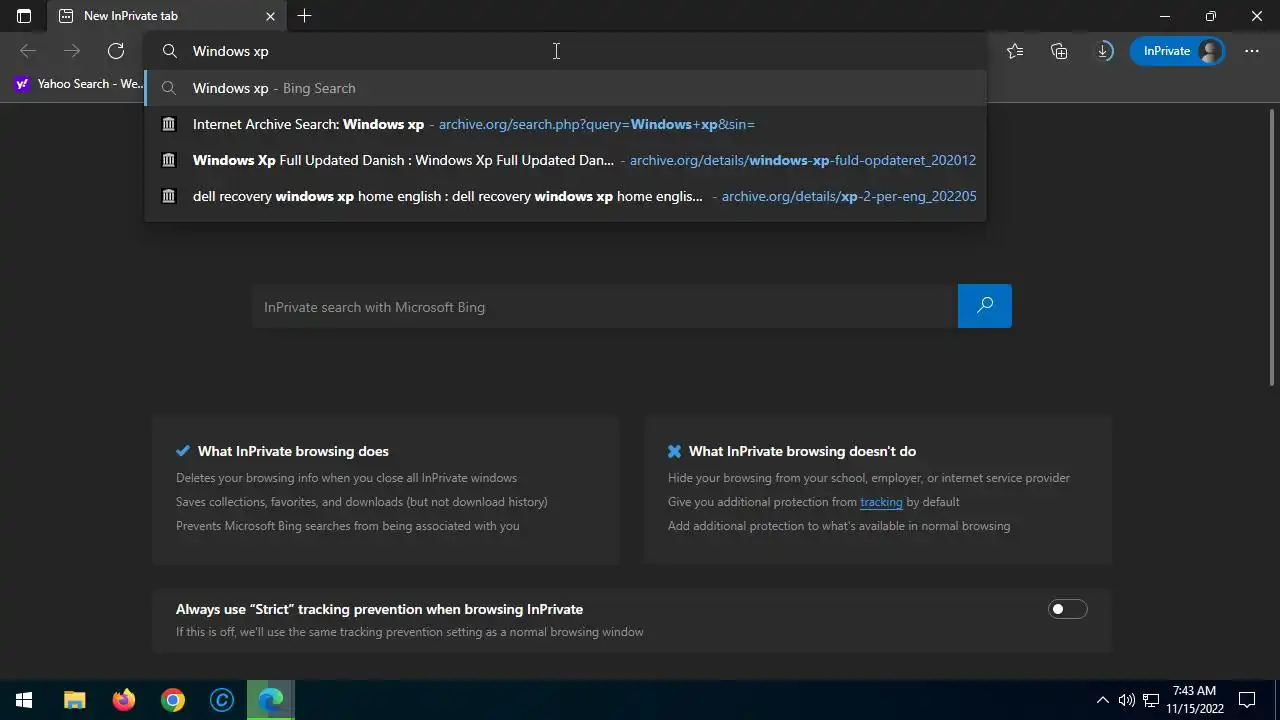1280x720 pixels.
Task: Click 'What InPrivate browsing doesn't do' heading
Action: coord(802,451)
